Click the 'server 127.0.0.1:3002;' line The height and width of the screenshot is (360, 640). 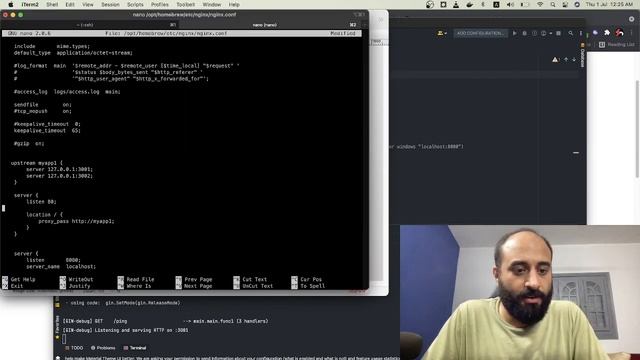[59, 176]
